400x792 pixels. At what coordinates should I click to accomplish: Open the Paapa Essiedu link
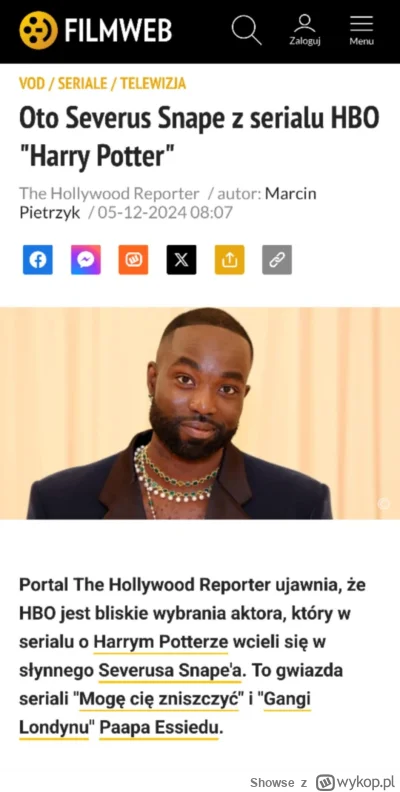pos(160,728)
